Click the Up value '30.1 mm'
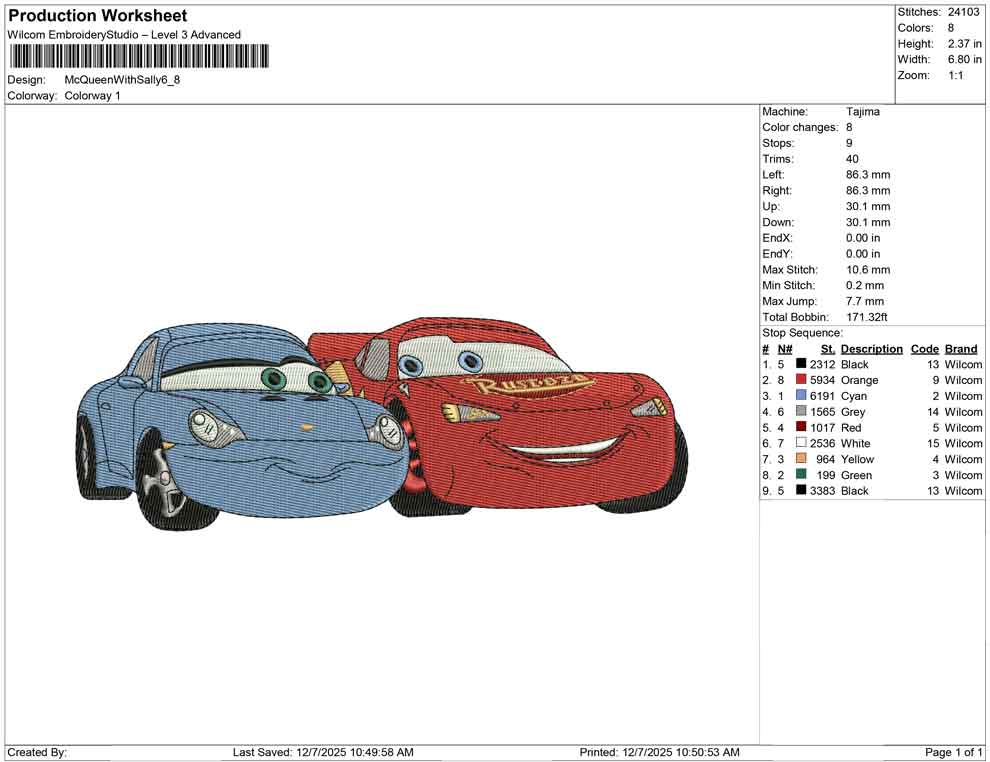Image resolution: width=990 pixels, height=762 pixels. [x=868, y=206]
